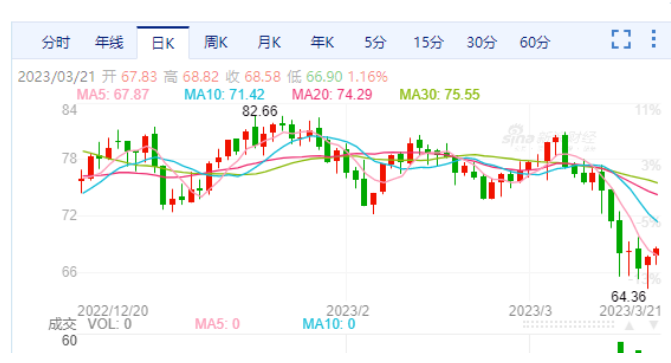Switch to the 分时 tab
This screenshot has height=363, width=671.
click(x=56, y=42)
